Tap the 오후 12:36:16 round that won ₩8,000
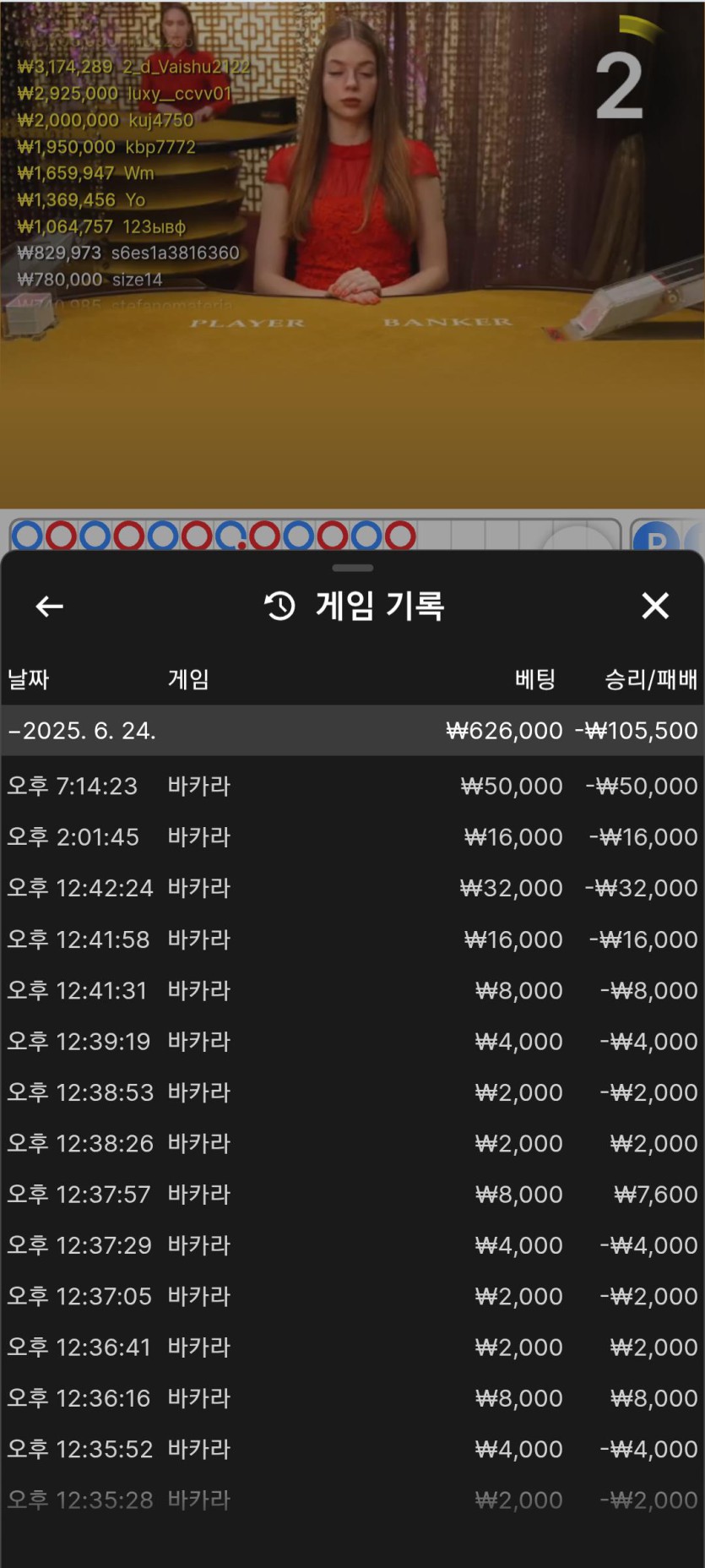The height and width of the screenshot is (1568, 705). pos(352,1398)
